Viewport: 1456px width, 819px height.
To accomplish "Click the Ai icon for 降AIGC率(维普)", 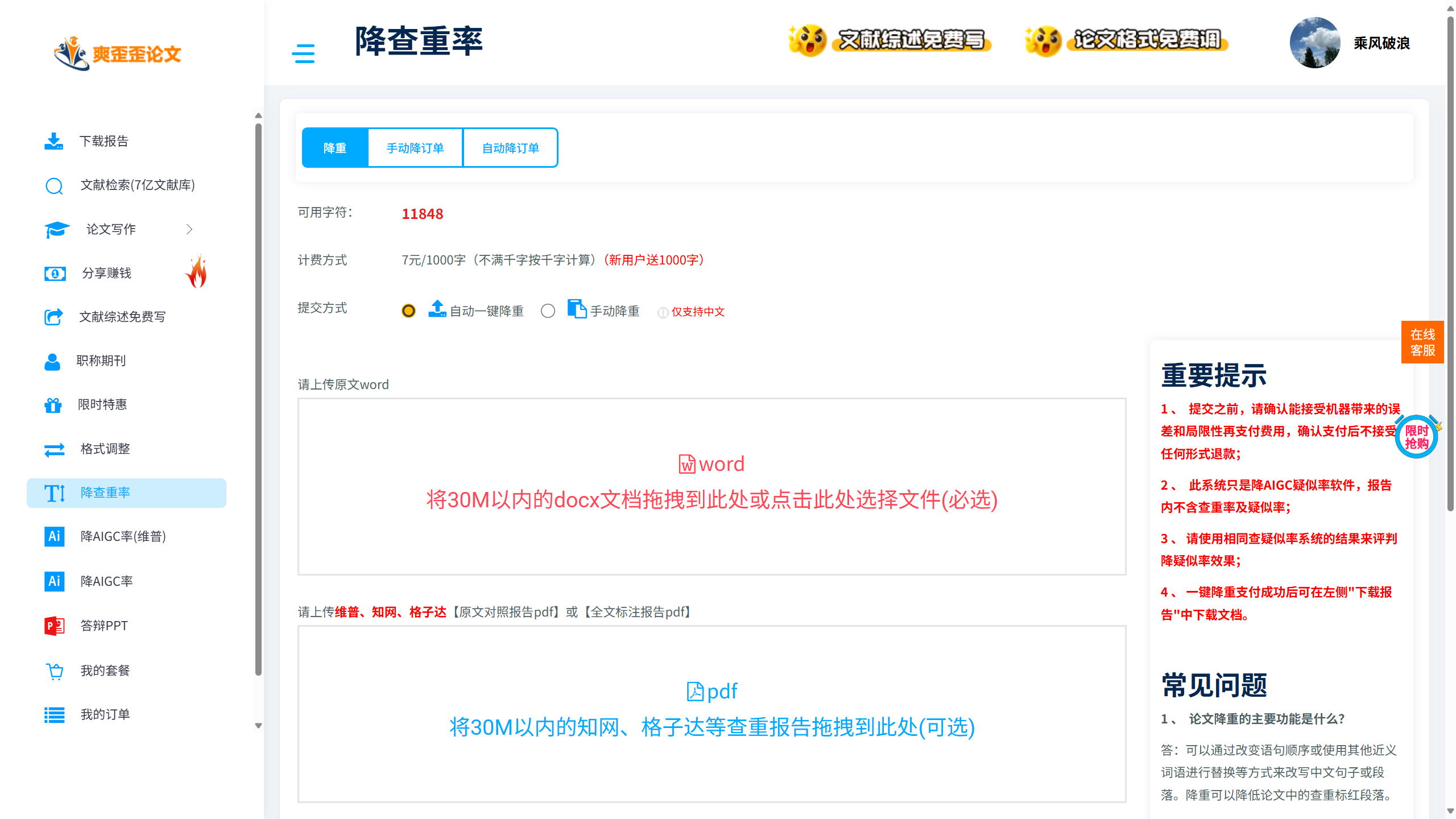I will click(54, 536).
